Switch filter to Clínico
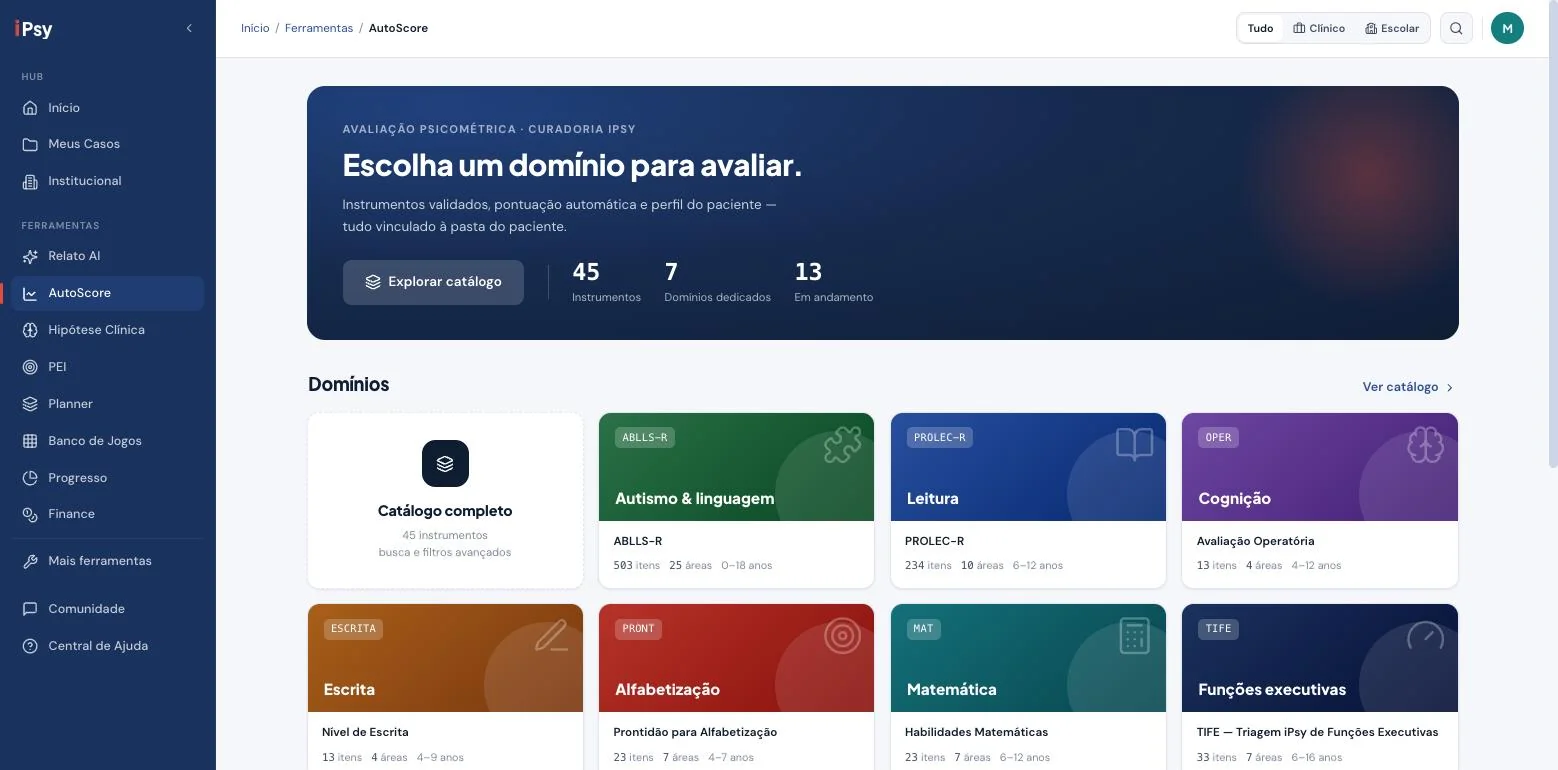This screenshot has height=770, width=1558. [x=1319, y=28]
